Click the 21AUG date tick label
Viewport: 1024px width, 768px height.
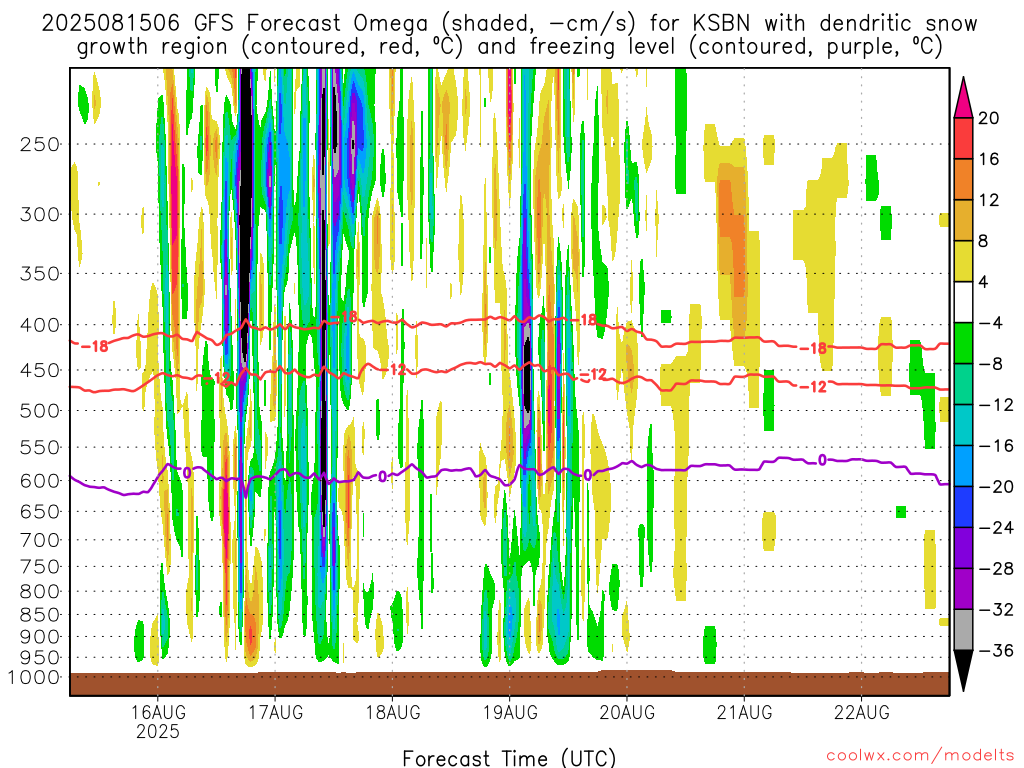click(744, 712)
